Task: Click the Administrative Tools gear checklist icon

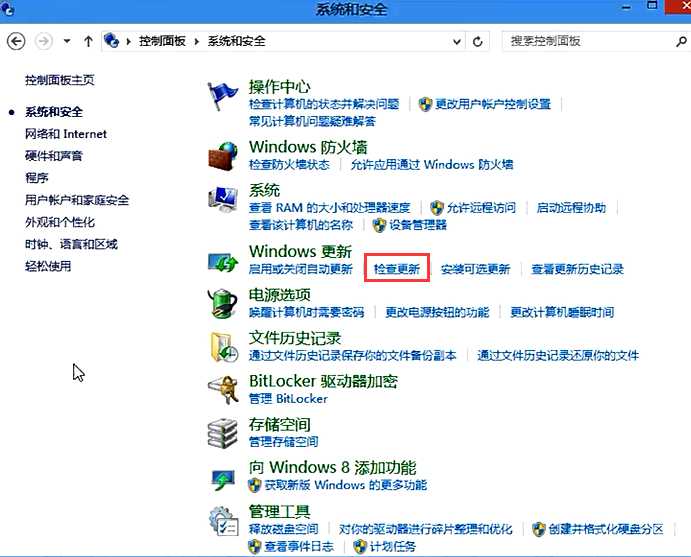Action: [x=223, y=521]
